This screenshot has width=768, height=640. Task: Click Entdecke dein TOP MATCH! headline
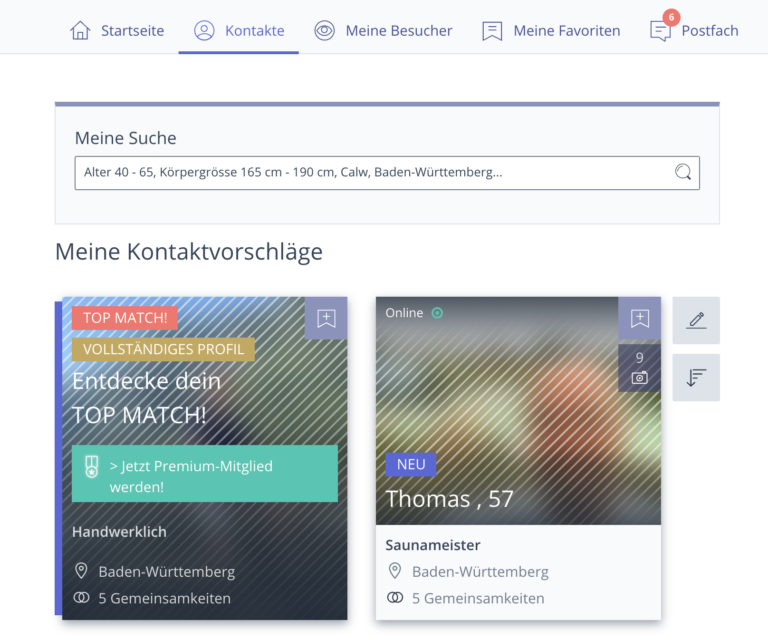click(146, 398)
